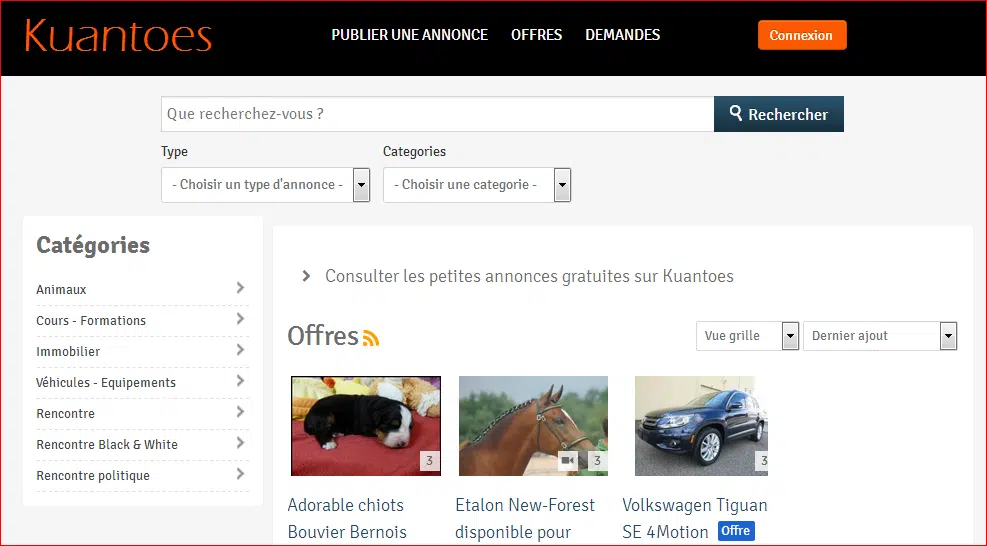Click the photo count badge on puppy image
Viewport: 987px width, 546px height.
point(429,460)
